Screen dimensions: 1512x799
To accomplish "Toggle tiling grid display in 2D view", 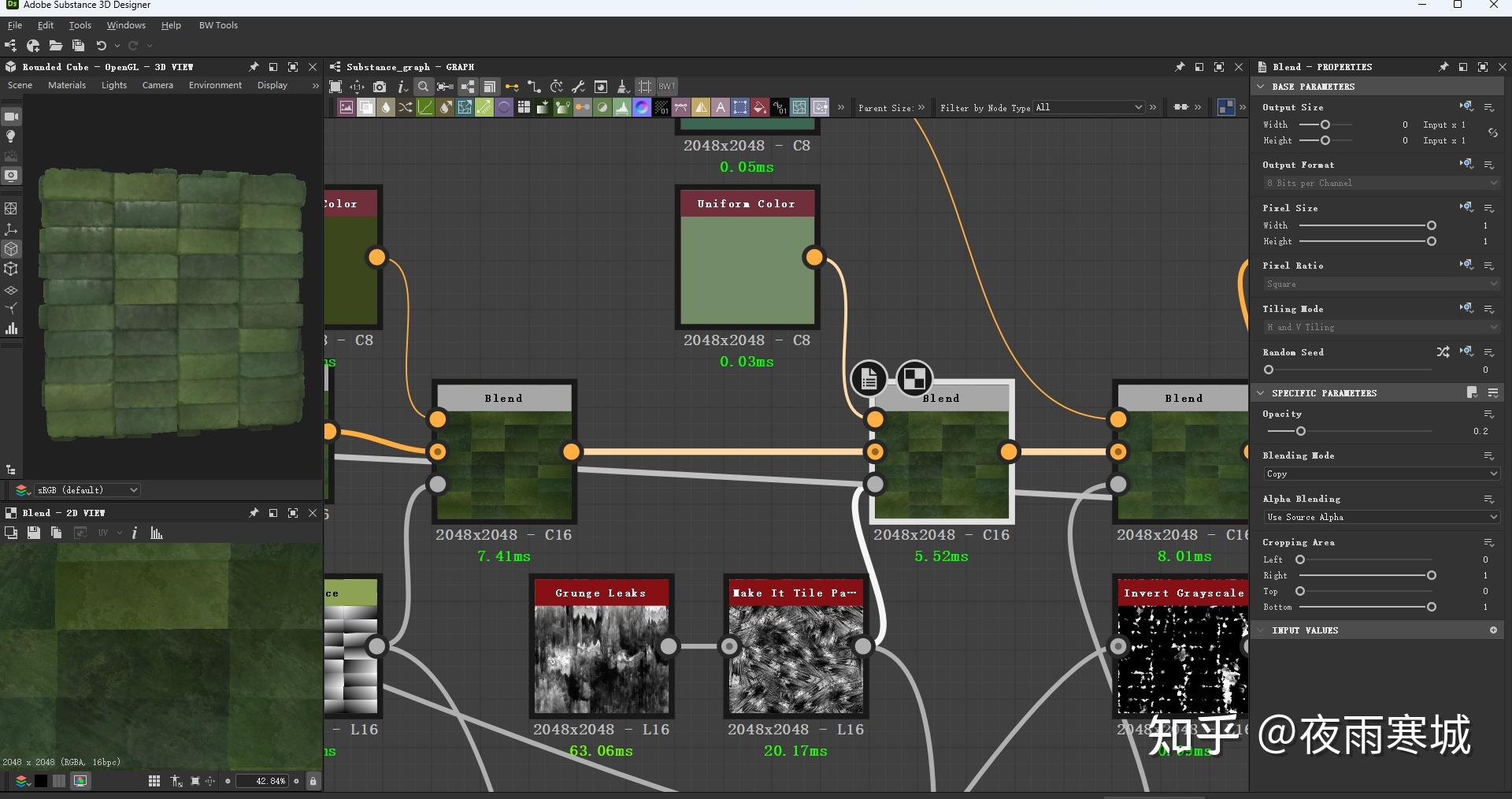I will [x=154, y=781].
